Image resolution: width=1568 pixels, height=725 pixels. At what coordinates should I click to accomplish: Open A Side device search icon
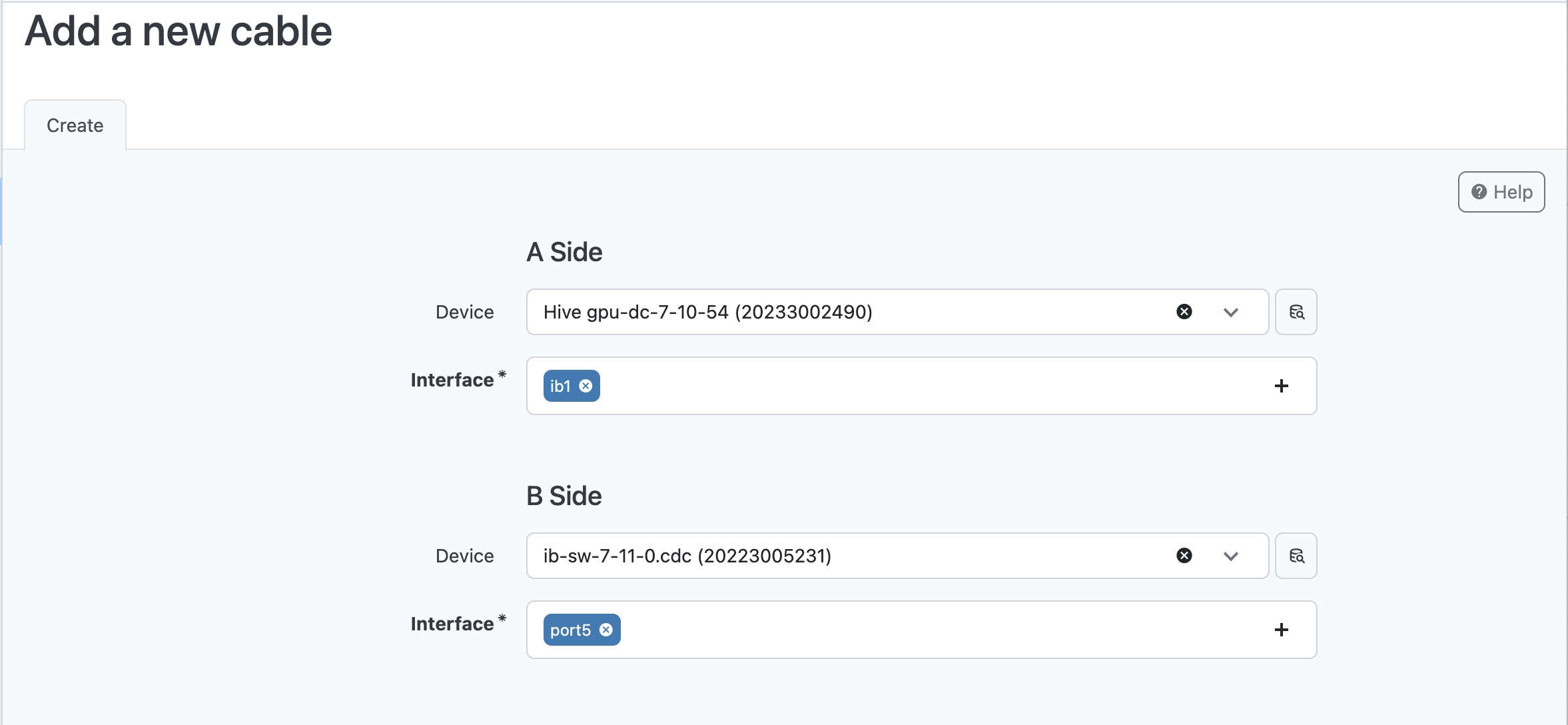1296,312
